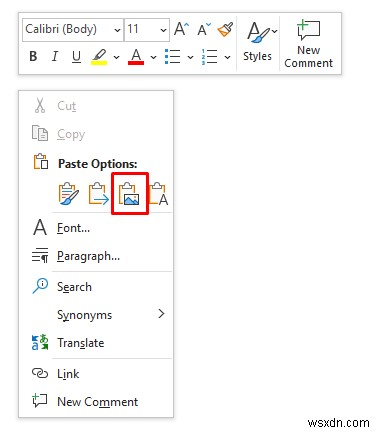Toggle Underline formatting in mini toolbar
Screen dimensions: 381x433
76,56
